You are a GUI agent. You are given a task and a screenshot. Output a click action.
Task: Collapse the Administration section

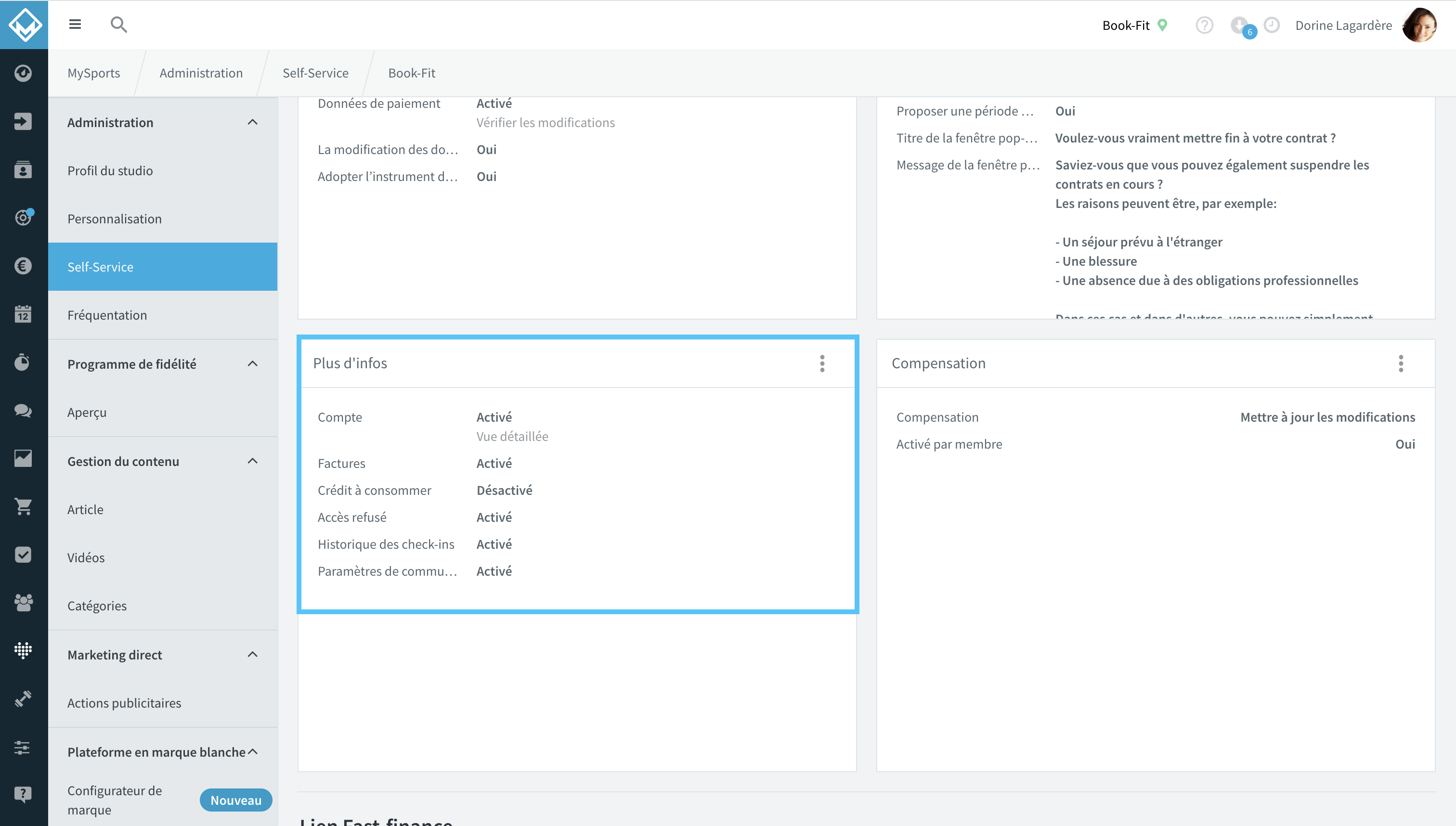click(x=252, y=122)
